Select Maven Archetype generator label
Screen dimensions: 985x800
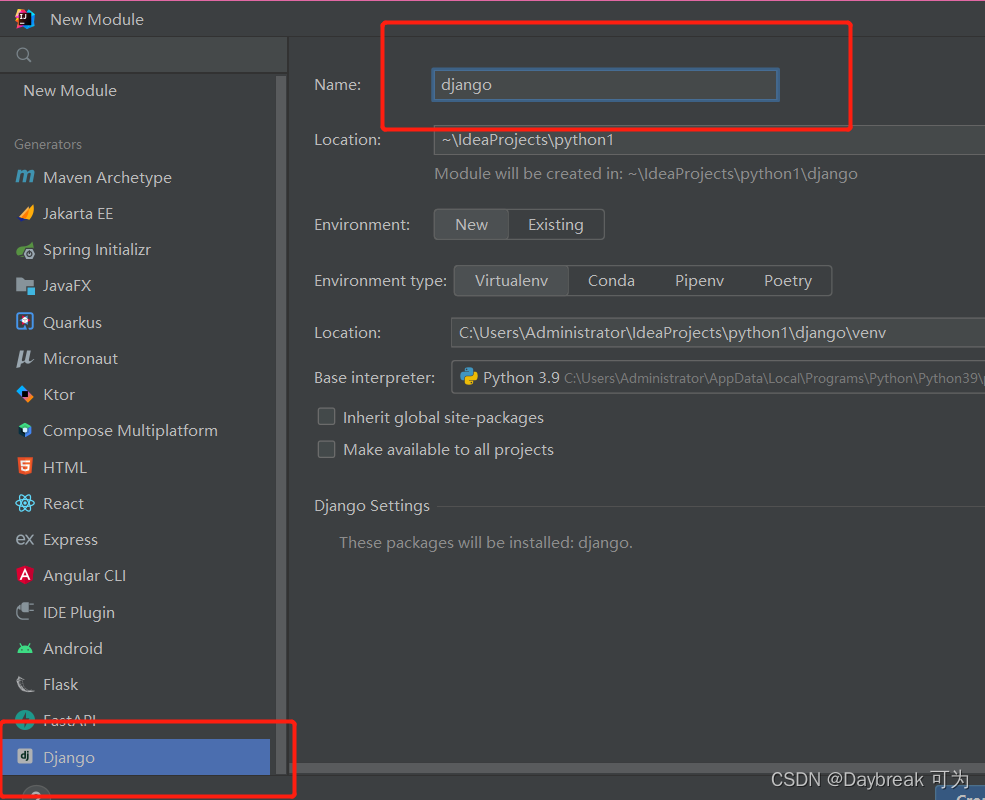coord(107,178)
